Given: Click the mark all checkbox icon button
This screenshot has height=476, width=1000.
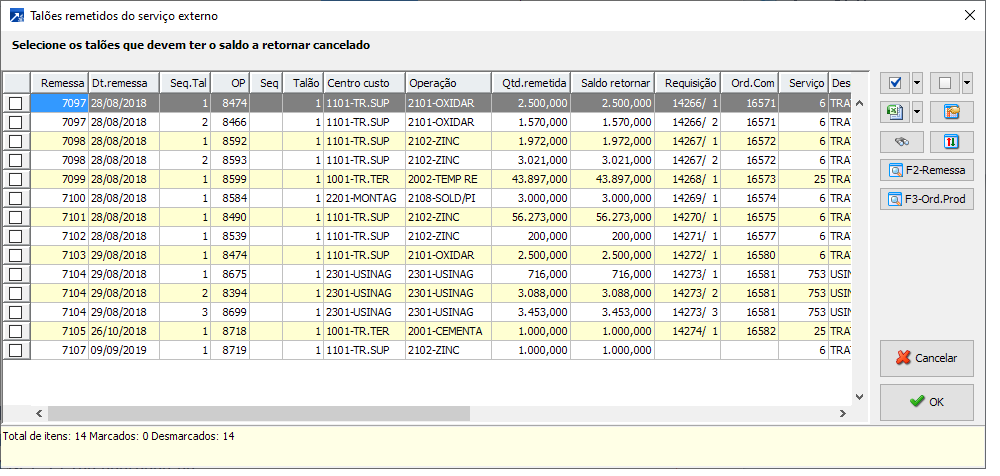Looking at the screenshot, I should click(x=894, y=83).
